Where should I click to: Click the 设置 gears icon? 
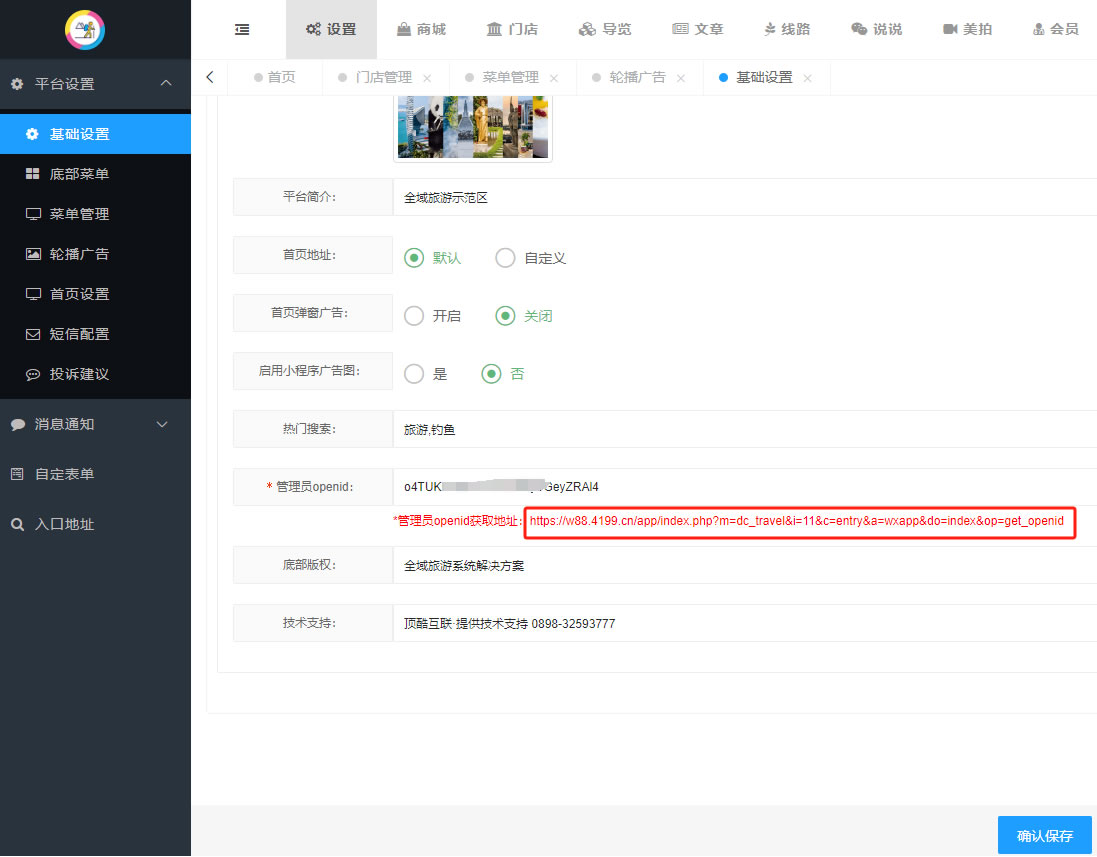point(313,29)
